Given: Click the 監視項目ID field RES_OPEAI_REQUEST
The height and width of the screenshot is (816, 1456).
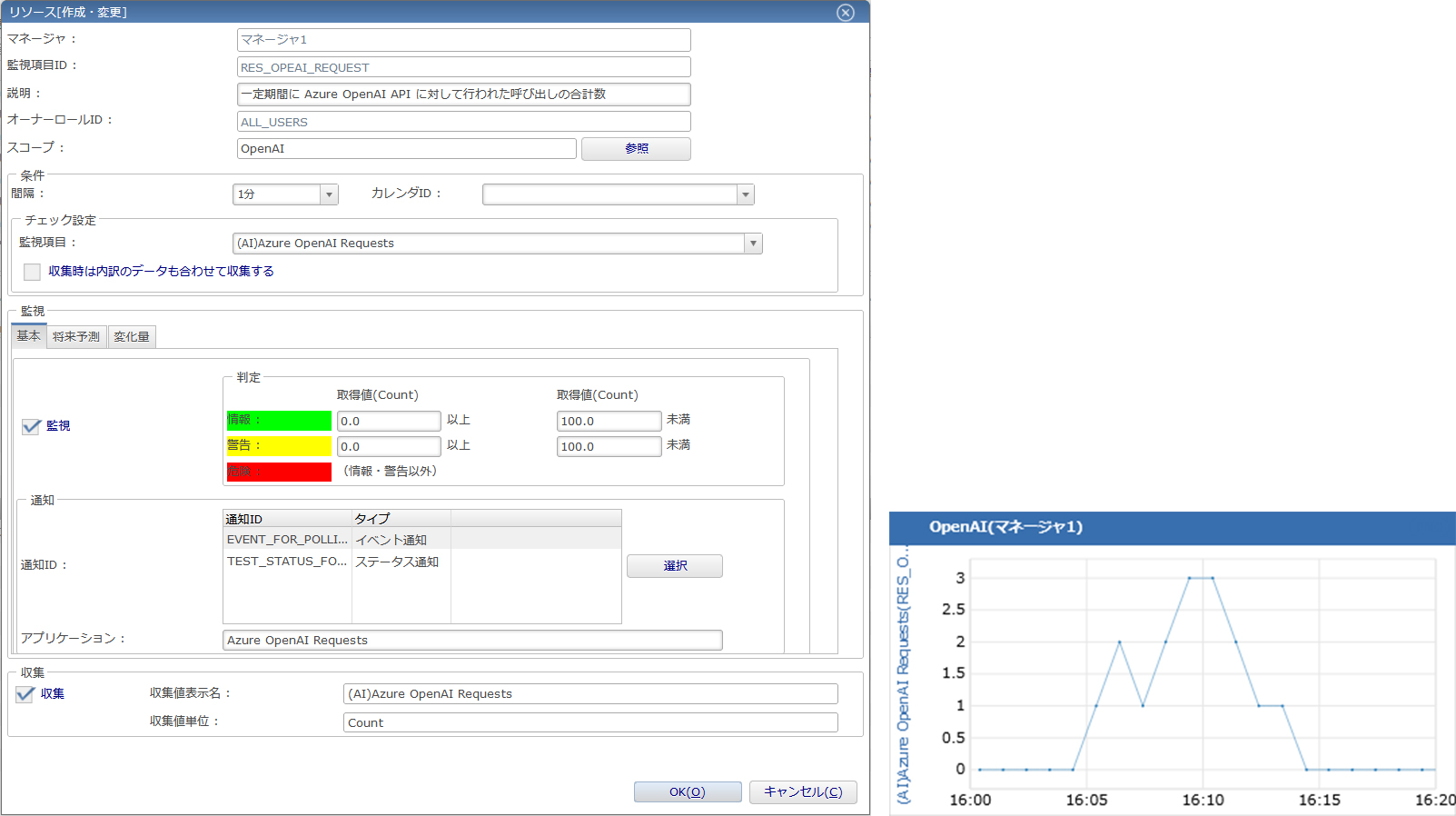Looking at the screenshot, I should 463,67.
